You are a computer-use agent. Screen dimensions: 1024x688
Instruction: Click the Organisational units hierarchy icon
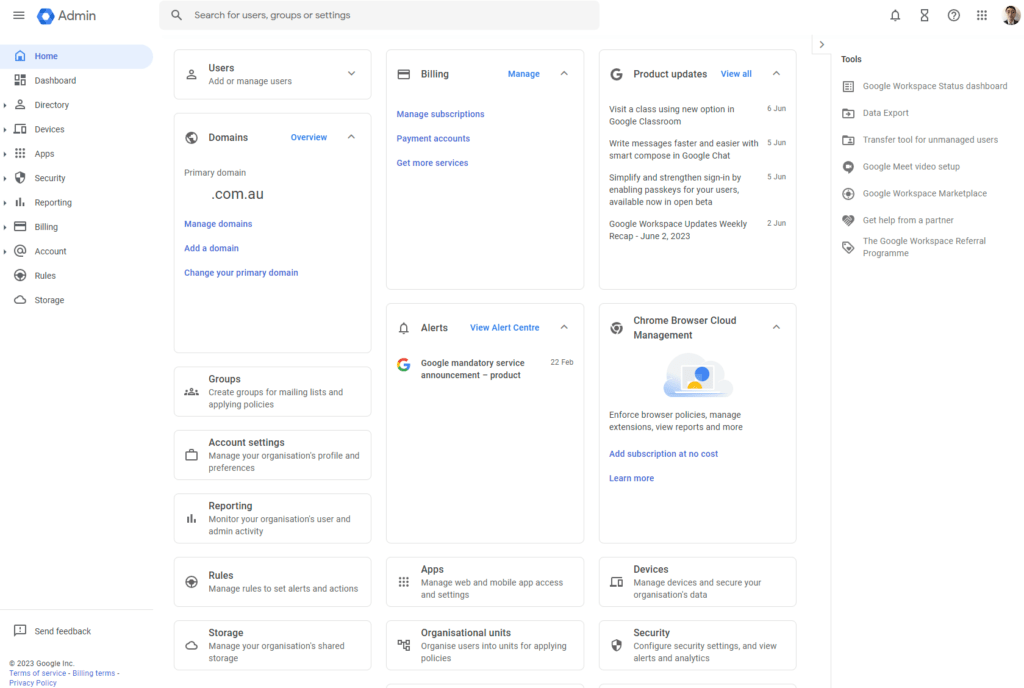click(404, 645)
